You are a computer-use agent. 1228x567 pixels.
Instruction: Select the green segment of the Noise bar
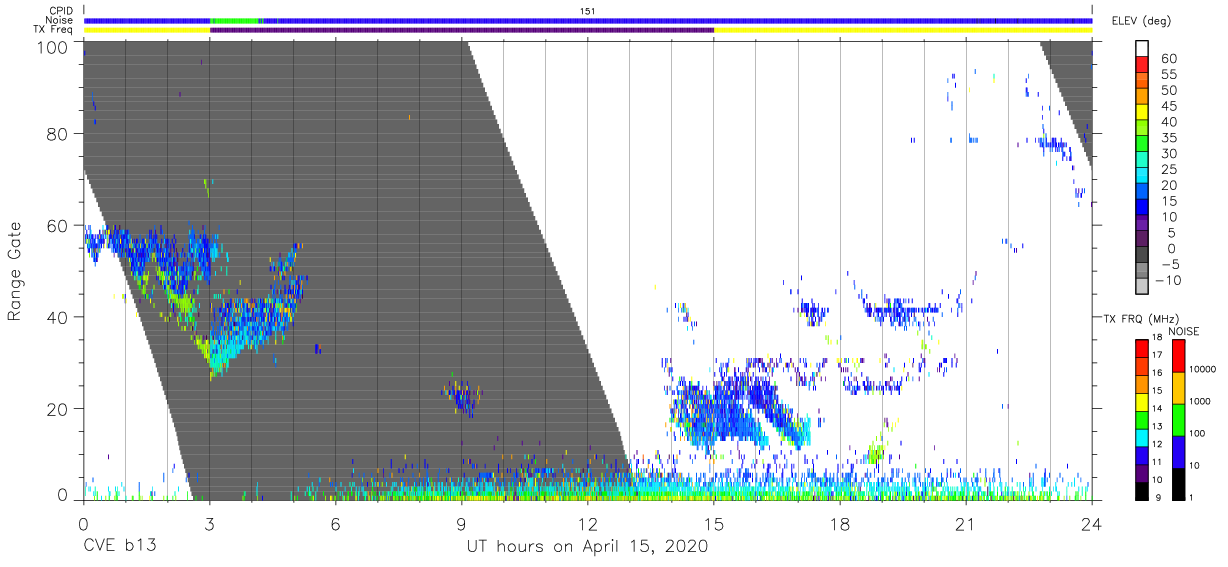(235, 20)
